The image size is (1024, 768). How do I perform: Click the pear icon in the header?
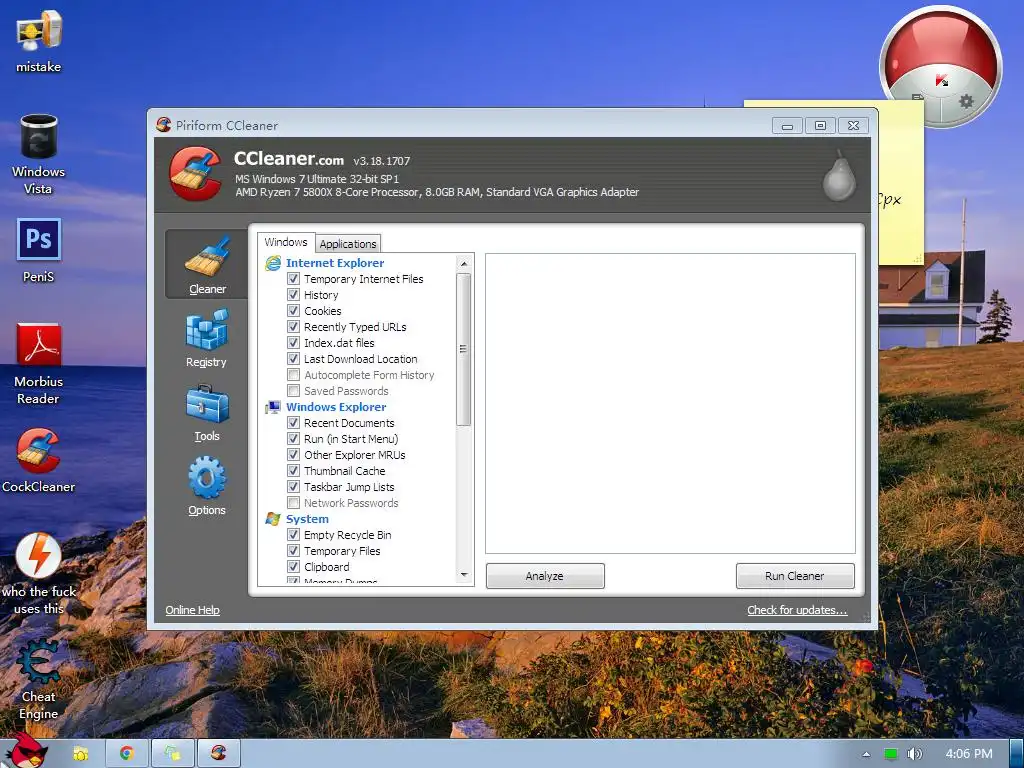[839, 175]
